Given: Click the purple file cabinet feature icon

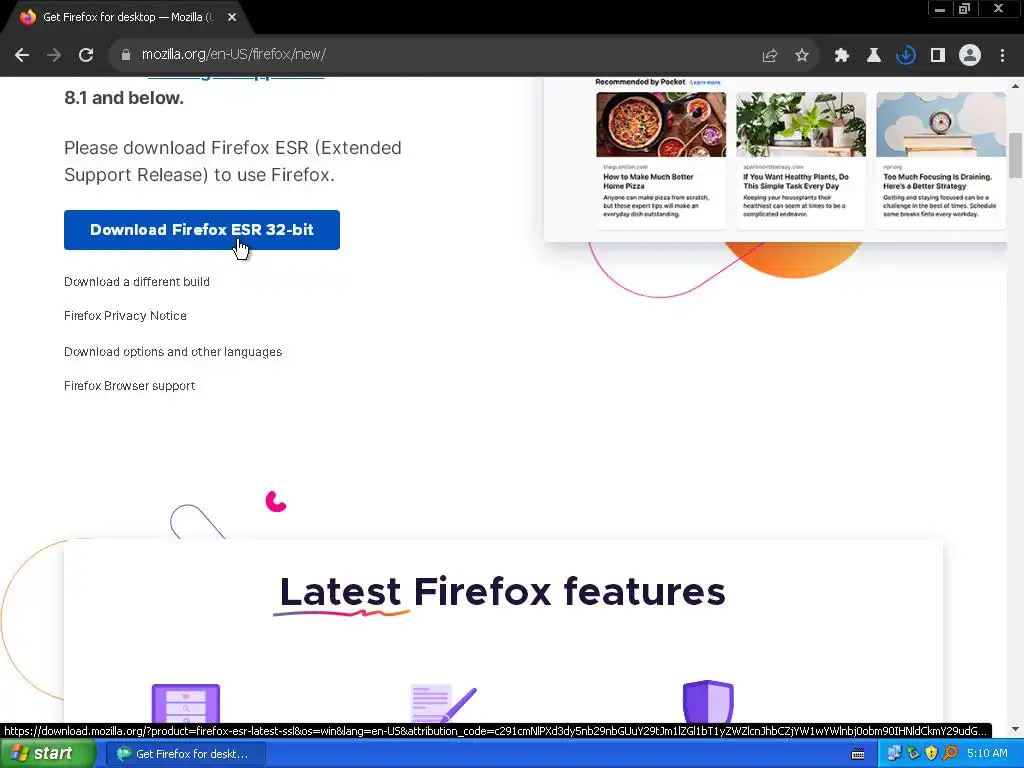Looking at the screenshot, I should tap(185, 703).
